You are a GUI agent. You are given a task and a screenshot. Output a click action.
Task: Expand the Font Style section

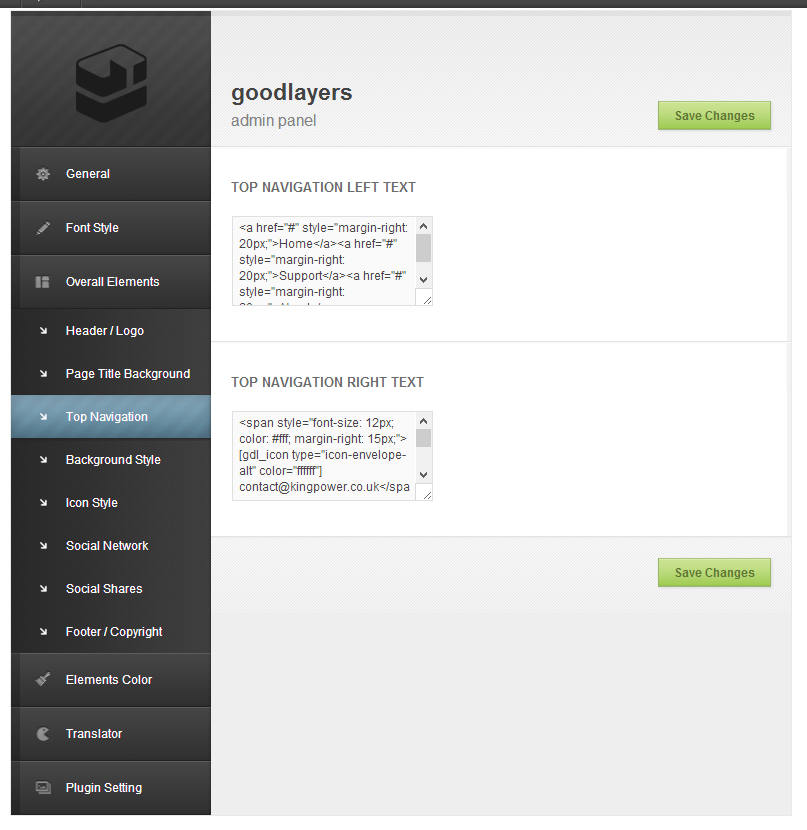[x=92, y=228]
